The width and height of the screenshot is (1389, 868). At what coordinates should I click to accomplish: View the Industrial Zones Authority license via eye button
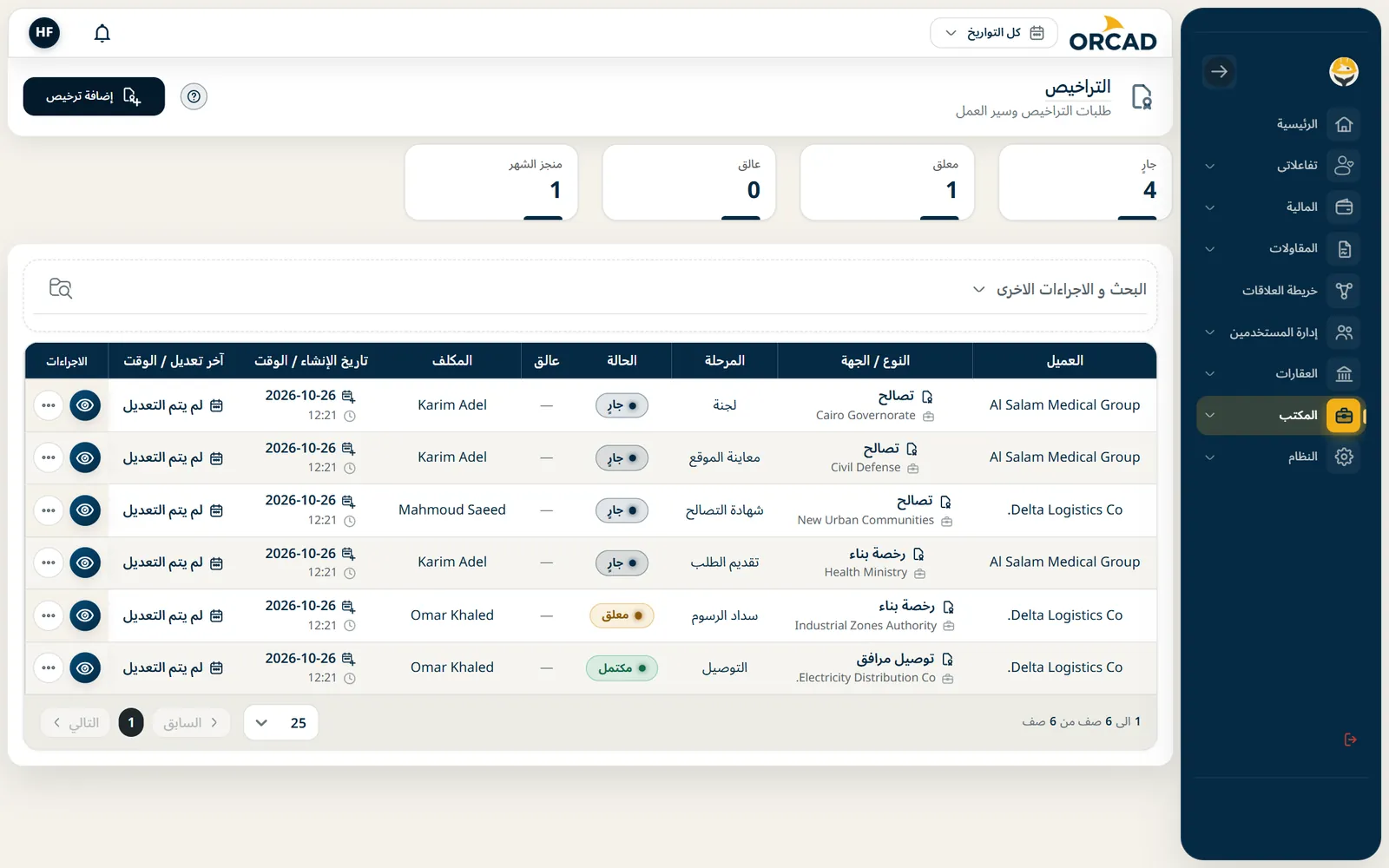85,615
